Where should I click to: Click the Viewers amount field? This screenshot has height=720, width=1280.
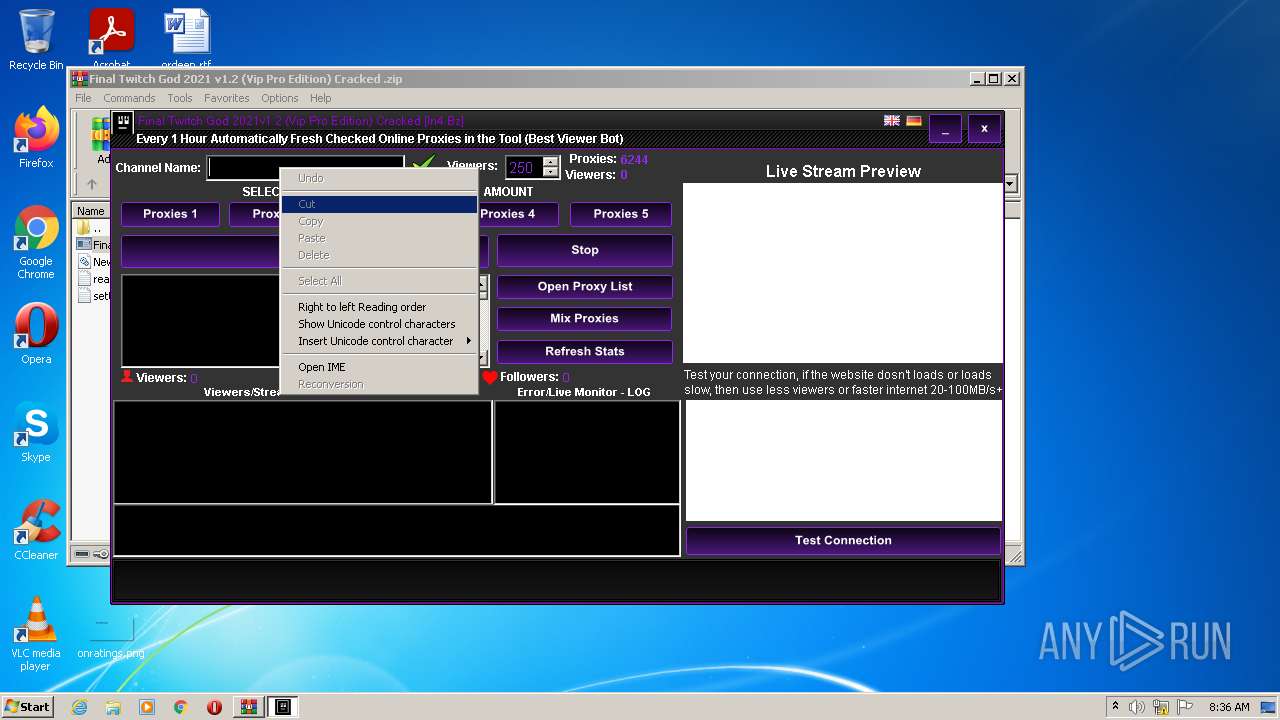(524, 168)
